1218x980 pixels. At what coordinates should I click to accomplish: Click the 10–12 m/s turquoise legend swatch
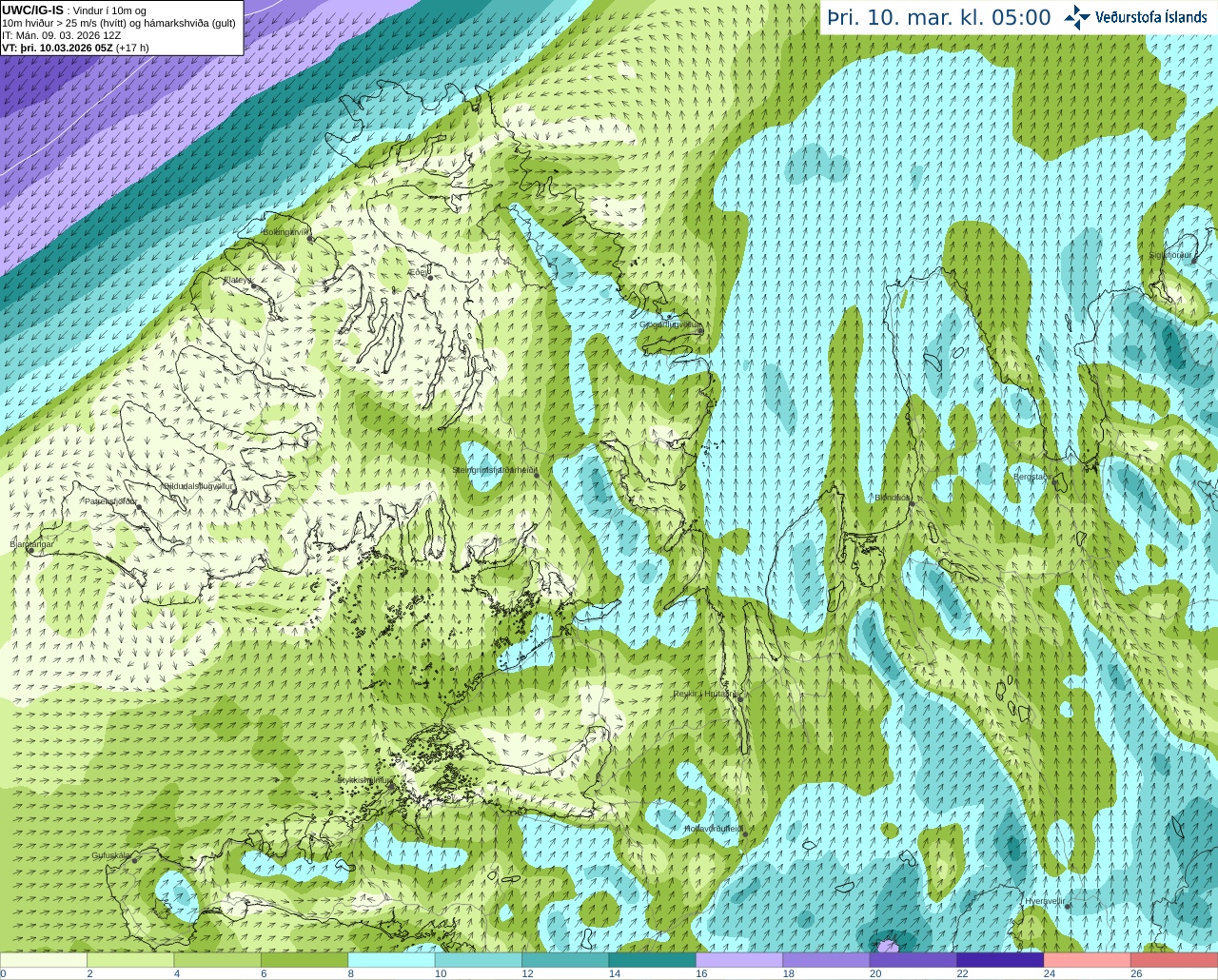tap(479, 960)
